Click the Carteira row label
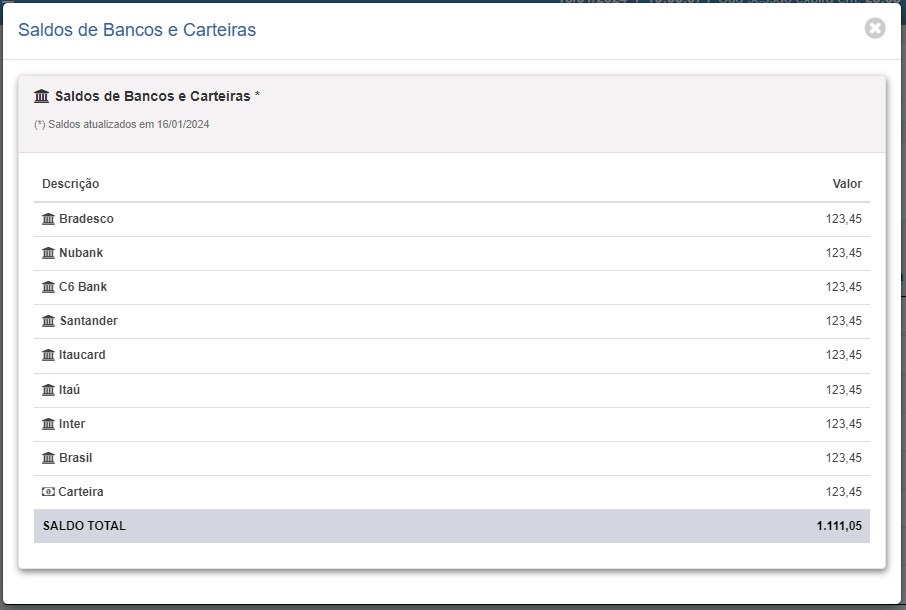The width and height of the screenshot is (906, 610). [x=81, y=492]
